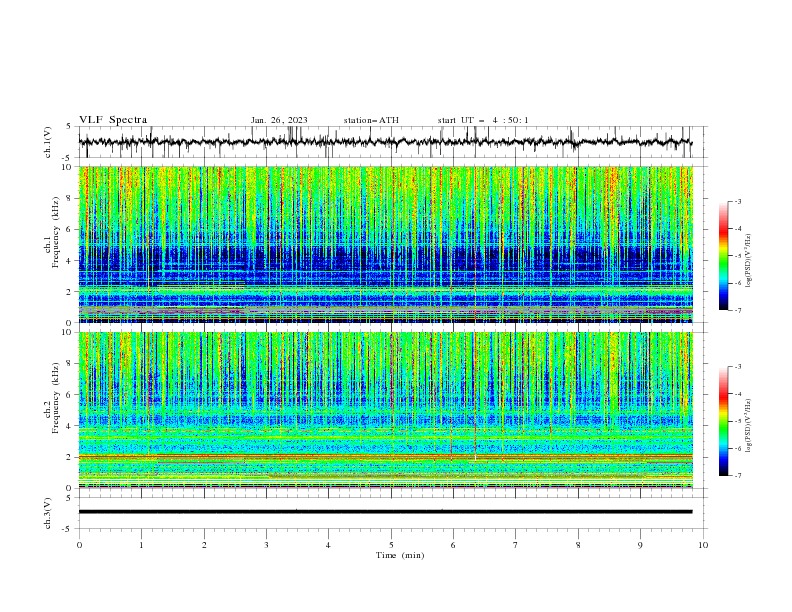Click the upper 'log(PSD)(V²/Hz)' colorbar label
The height and width of the screenshot is (612, 792).
pos(748,261)
